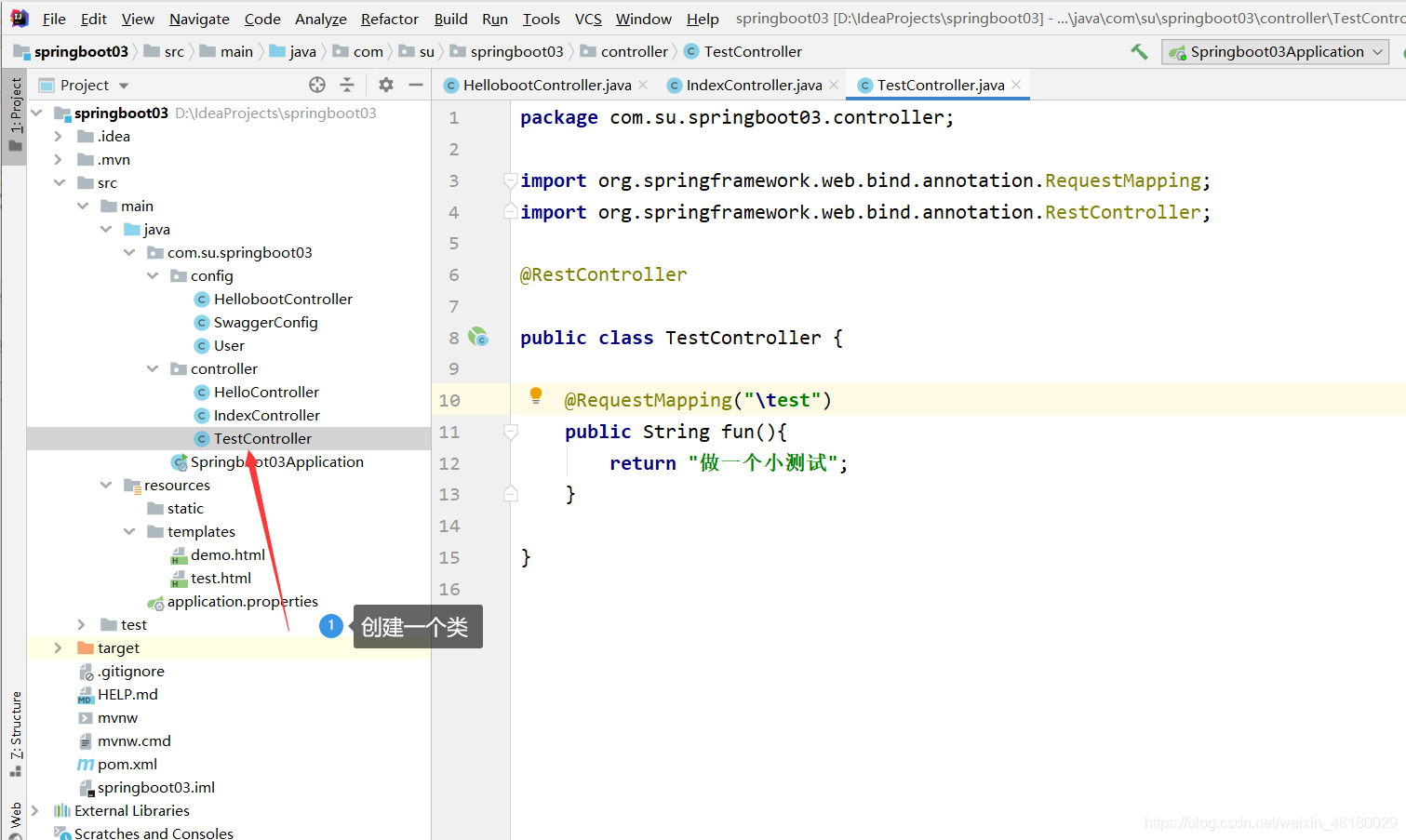Expand External Libraries node
1406x840 pixels.
35,810
